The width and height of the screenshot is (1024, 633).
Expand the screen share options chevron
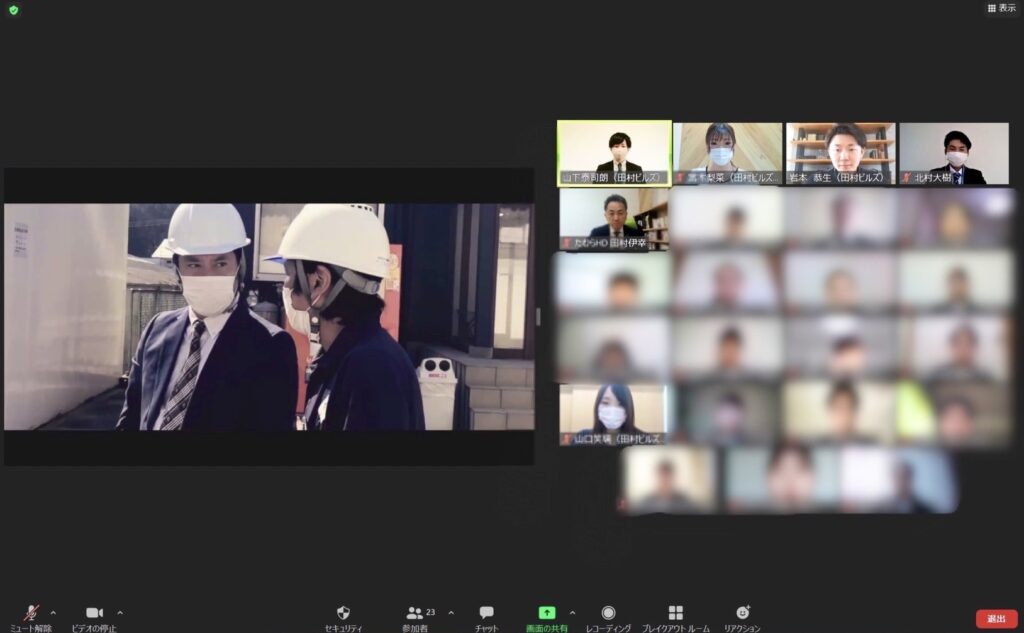coord(572,612)
